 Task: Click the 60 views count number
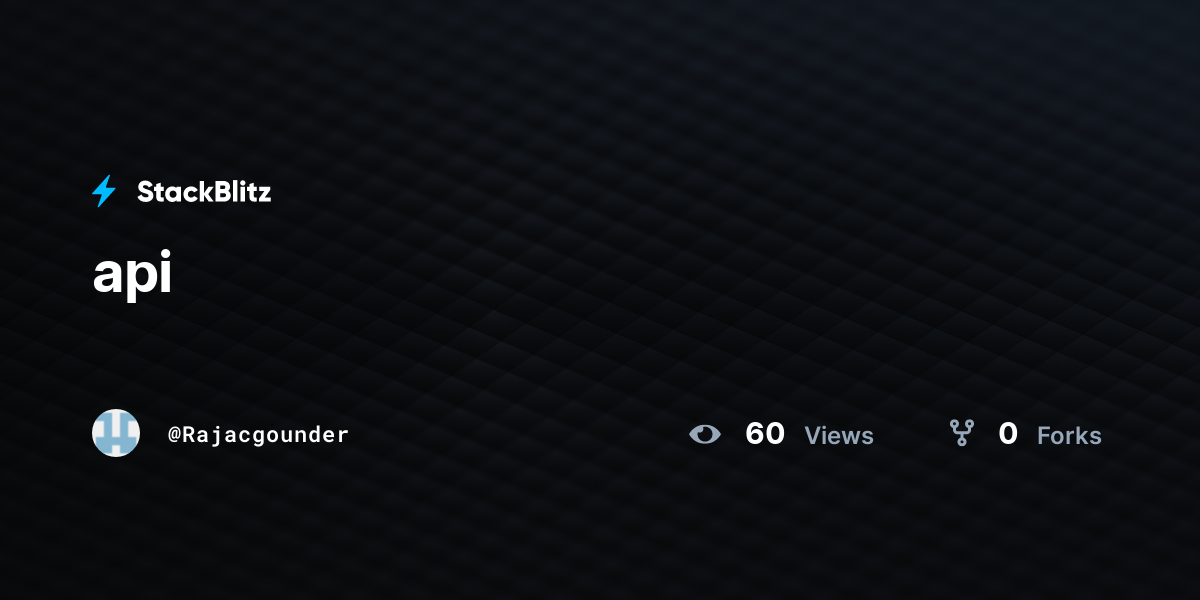pyautogui.click(x=765, y=434)
